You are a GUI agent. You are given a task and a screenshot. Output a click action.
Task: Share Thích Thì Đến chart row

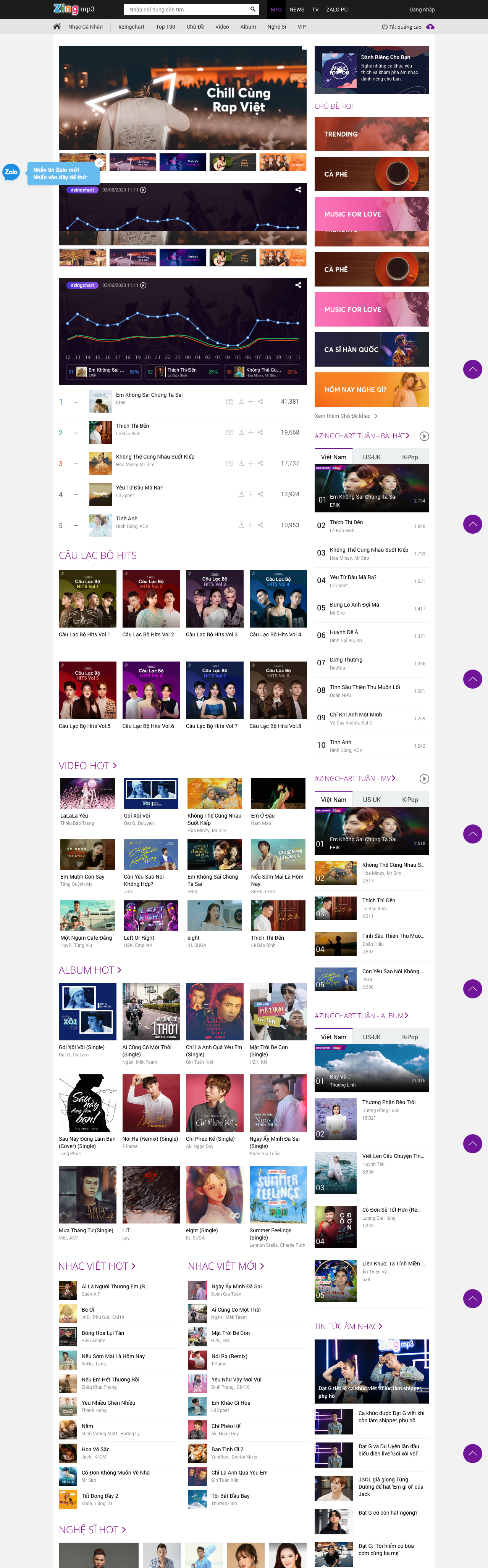260,433
